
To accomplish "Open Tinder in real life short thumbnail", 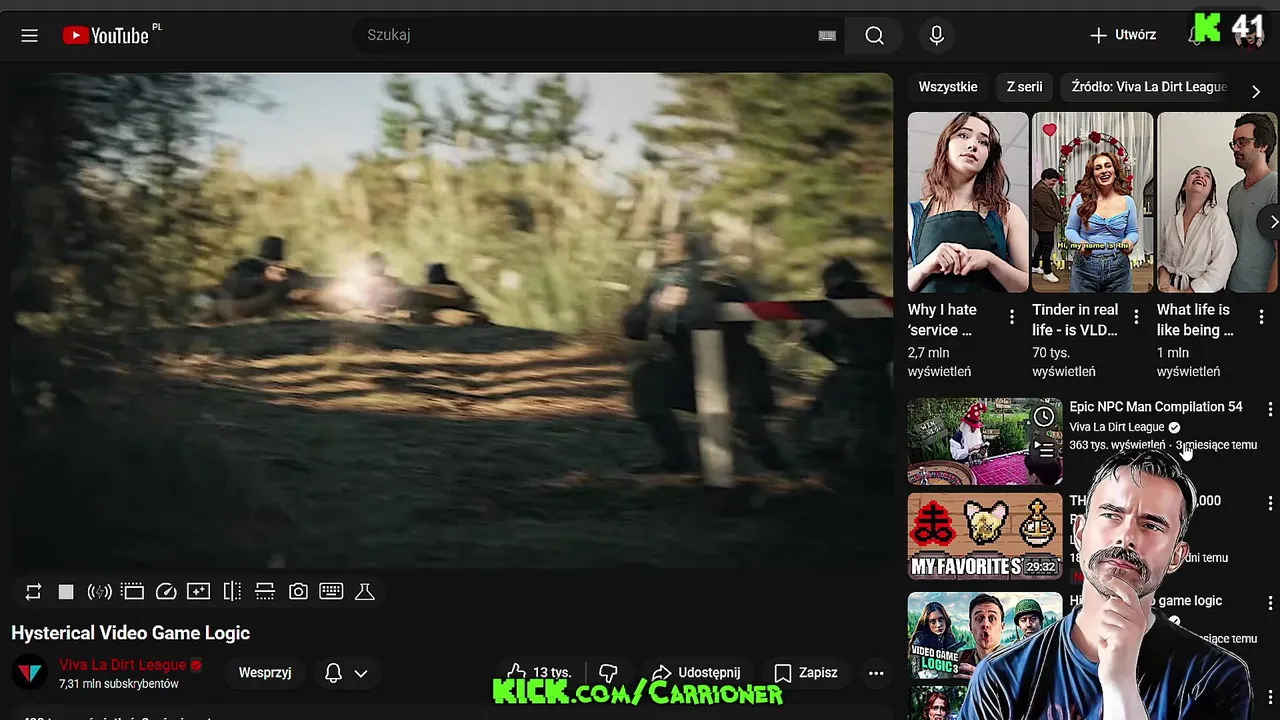I will [1092, 202].
